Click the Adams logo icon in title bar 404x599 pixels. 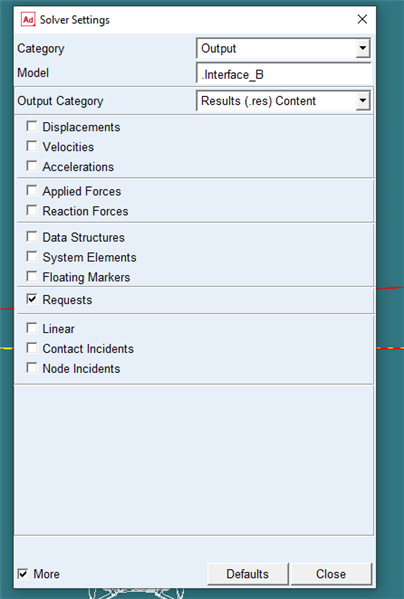pos(28,19)
